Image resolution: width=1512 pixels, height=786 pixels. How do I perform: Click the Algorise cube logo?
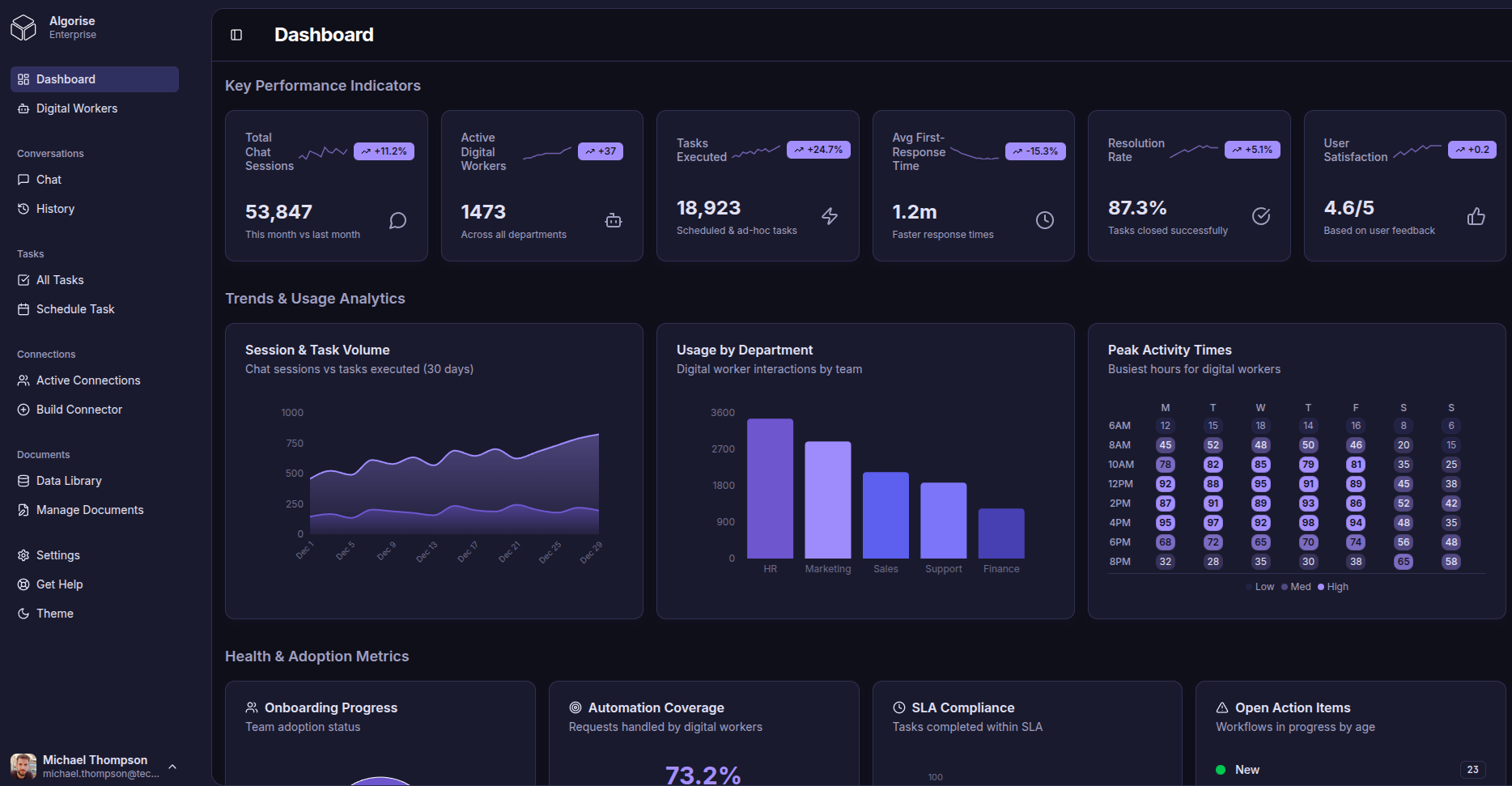[23, 28]
